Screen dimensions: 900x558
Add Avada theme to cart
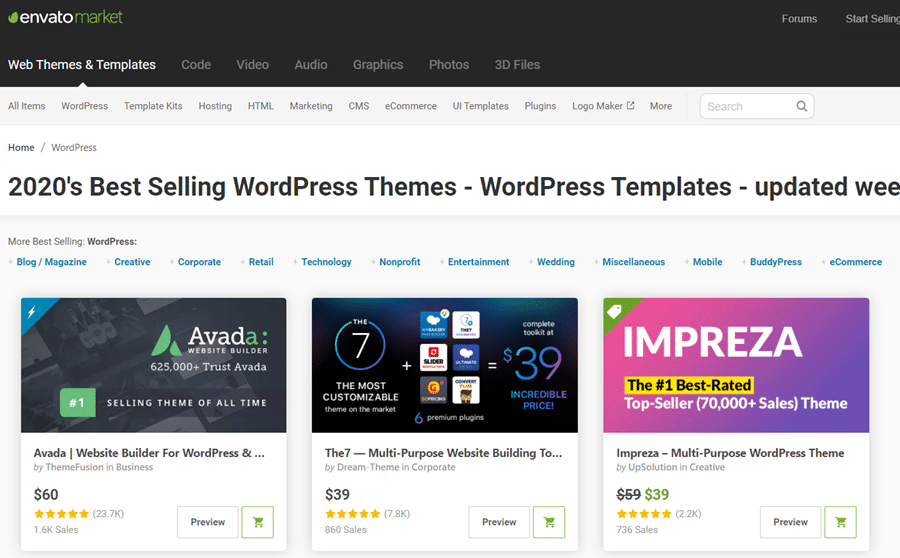257,522
